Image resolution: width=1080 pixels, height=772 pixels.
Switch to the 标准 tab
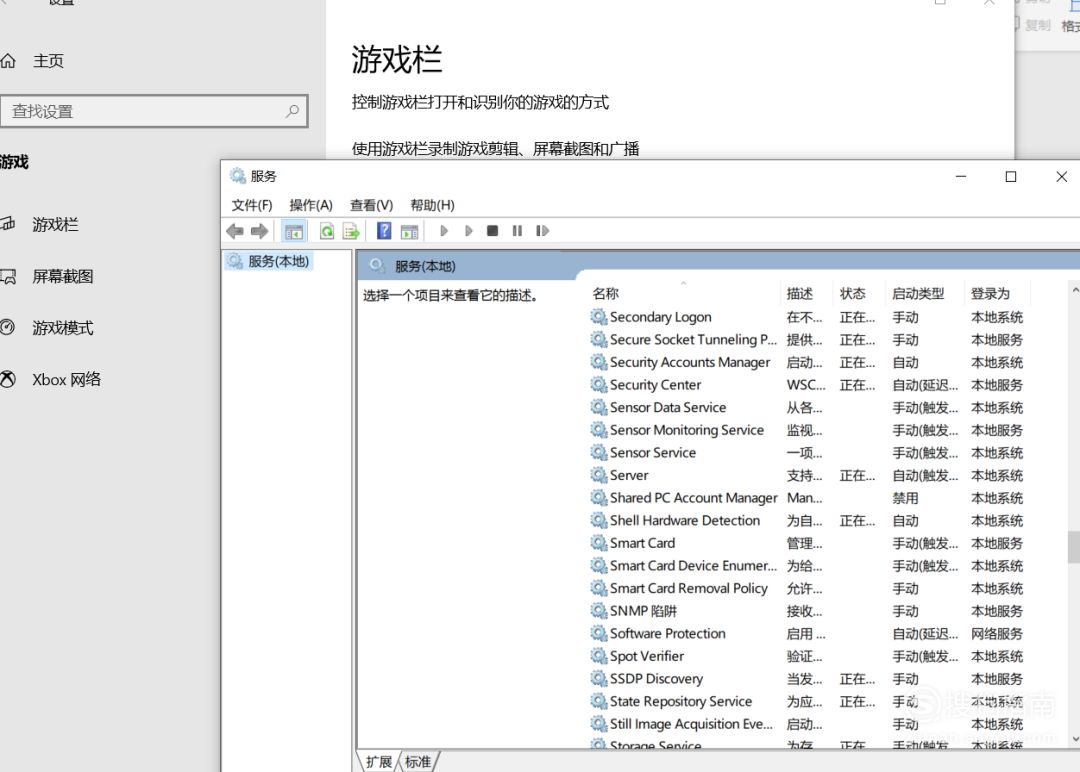pos(418,762)
